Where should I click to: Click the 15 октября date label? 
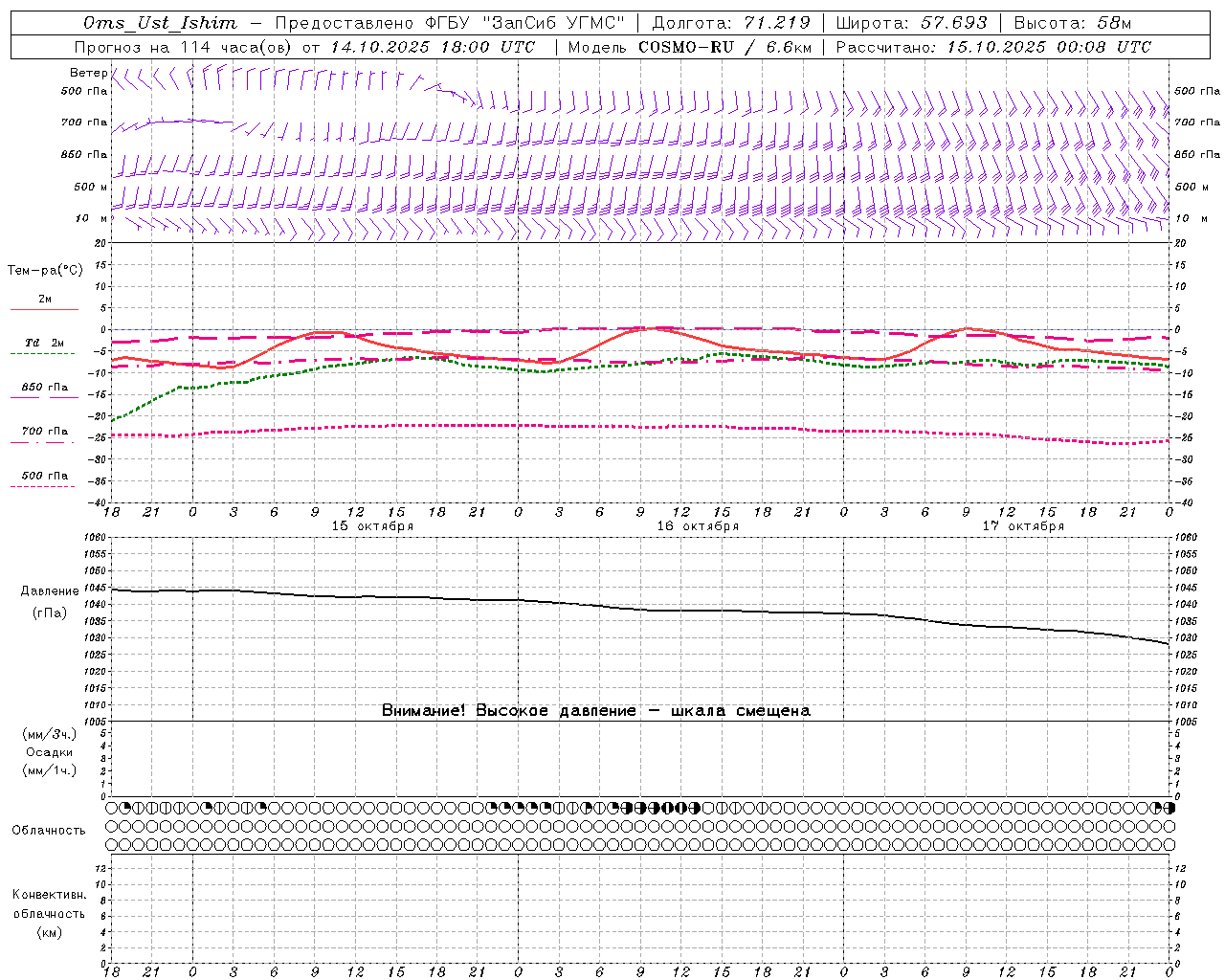coord(372,526)
